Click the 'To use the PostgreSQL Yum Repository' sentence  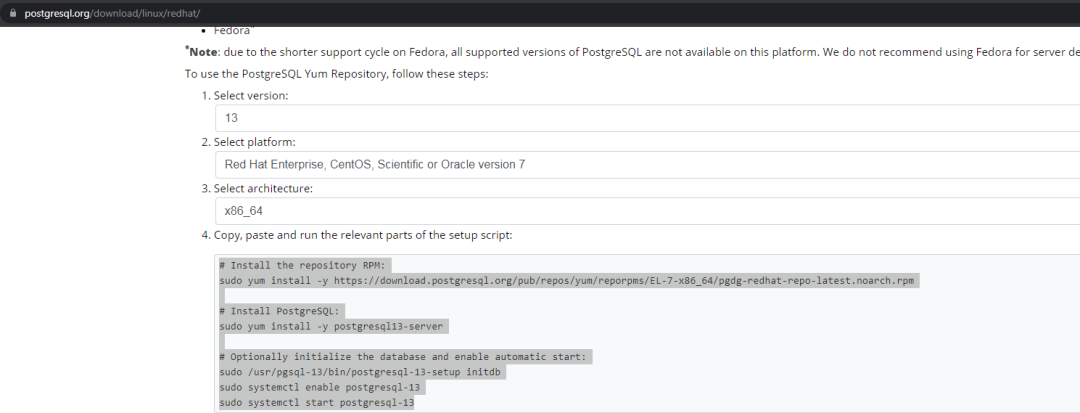pos(336,74)
